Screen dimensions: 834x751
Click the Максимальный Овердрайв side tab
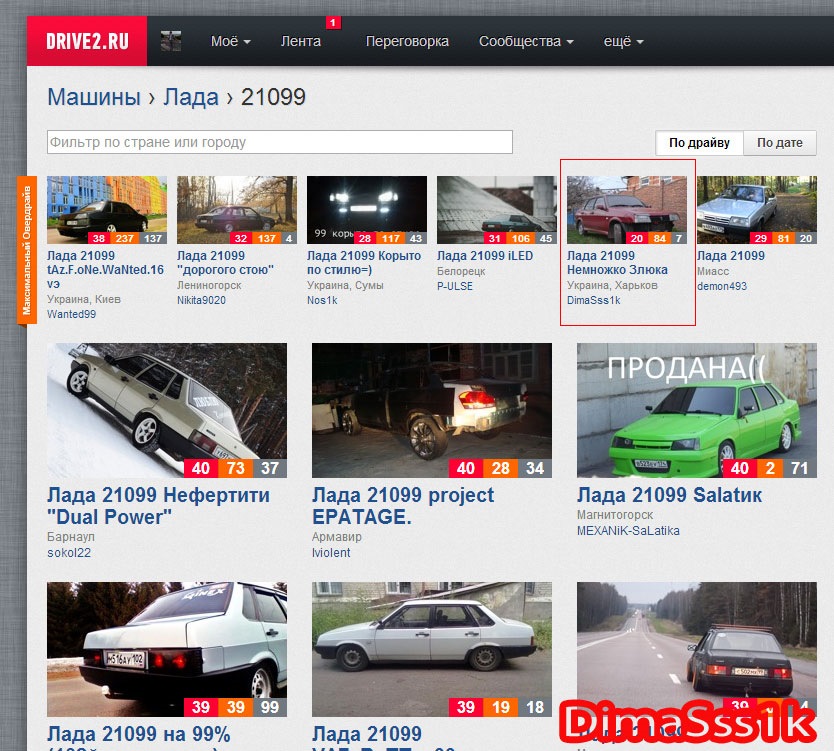click(27, 250)
